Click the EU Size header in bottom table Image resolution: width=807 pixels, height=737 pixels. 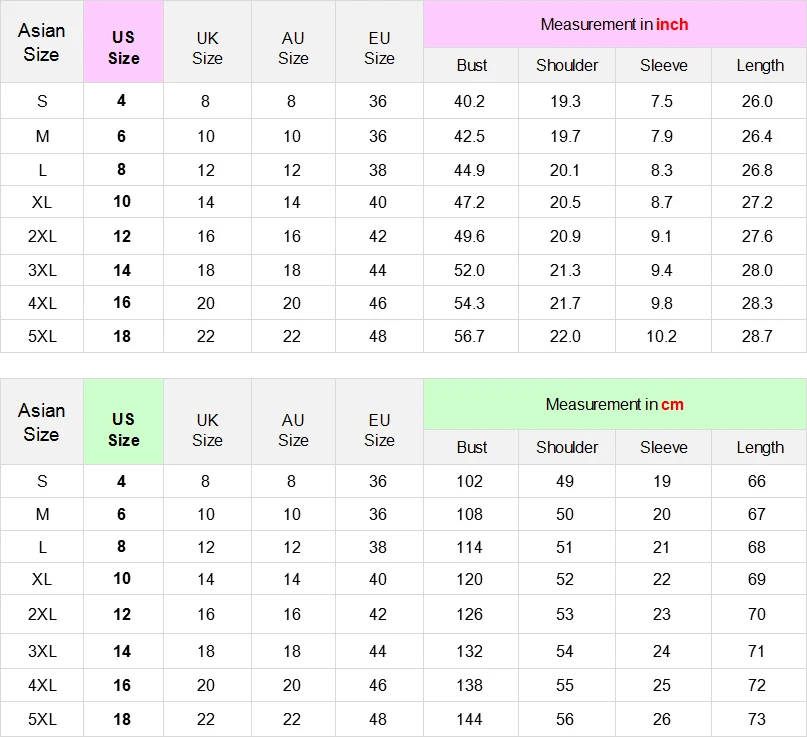pyautogui.click(x=379, y=430)
